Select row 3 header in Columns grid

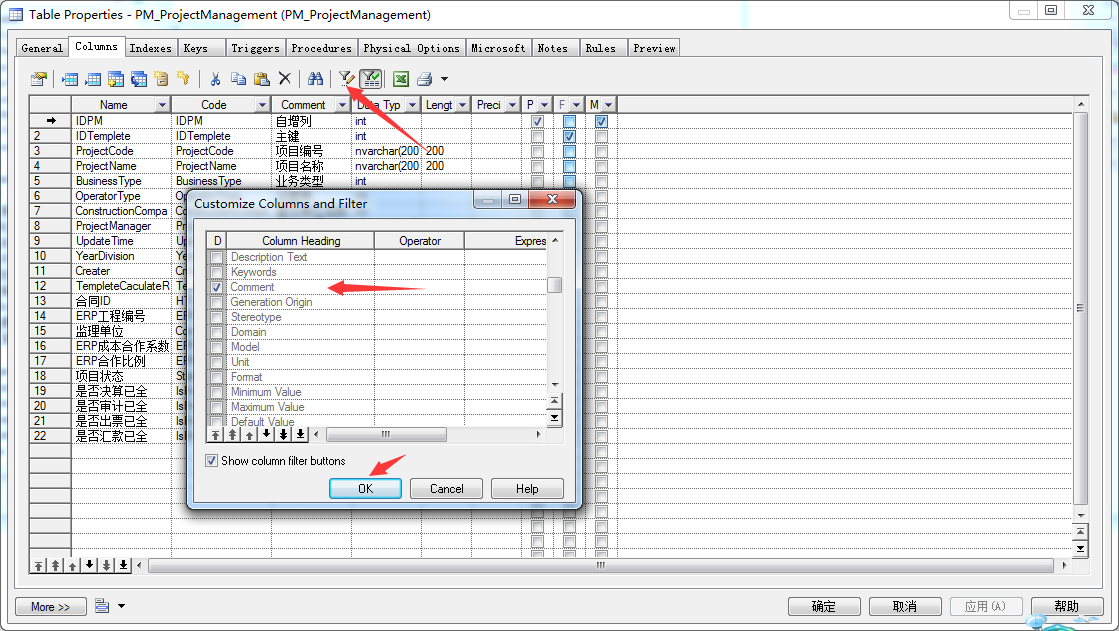click(50, 151)
